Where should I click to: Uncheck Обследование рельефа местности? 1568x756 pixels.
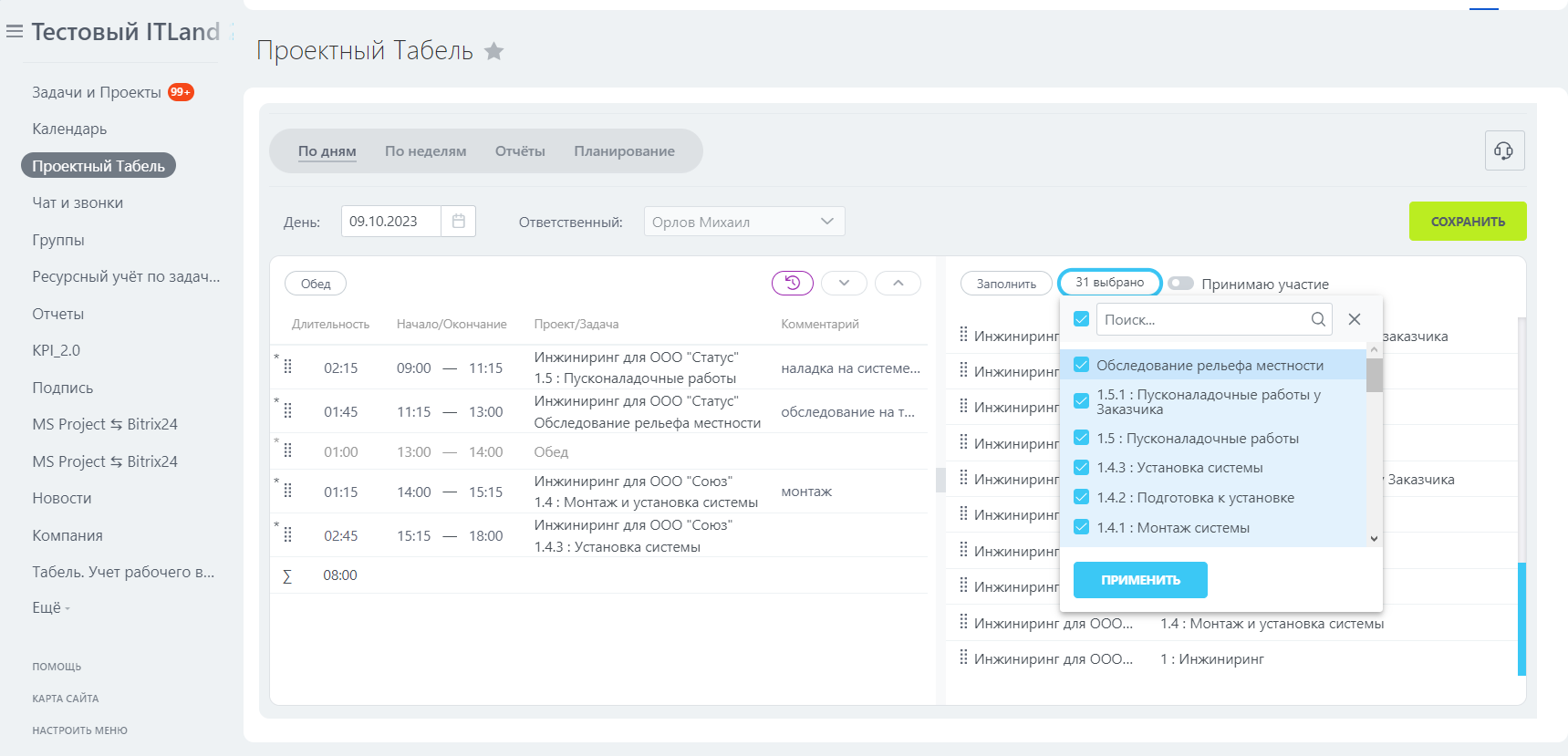[x=1081, y=365]
